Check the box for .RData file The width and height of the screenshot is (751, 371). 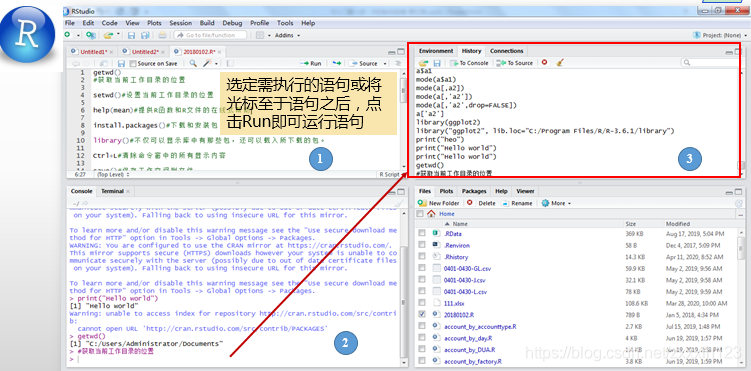[421, 233]
